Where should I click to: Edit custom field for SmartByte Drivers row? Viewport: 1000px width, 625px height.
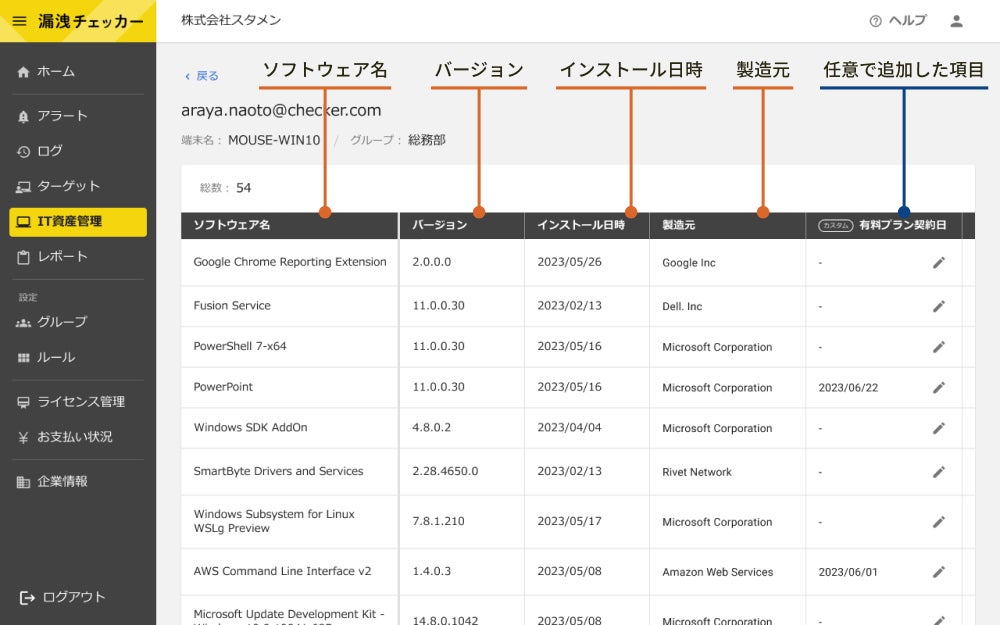[939, 472]
